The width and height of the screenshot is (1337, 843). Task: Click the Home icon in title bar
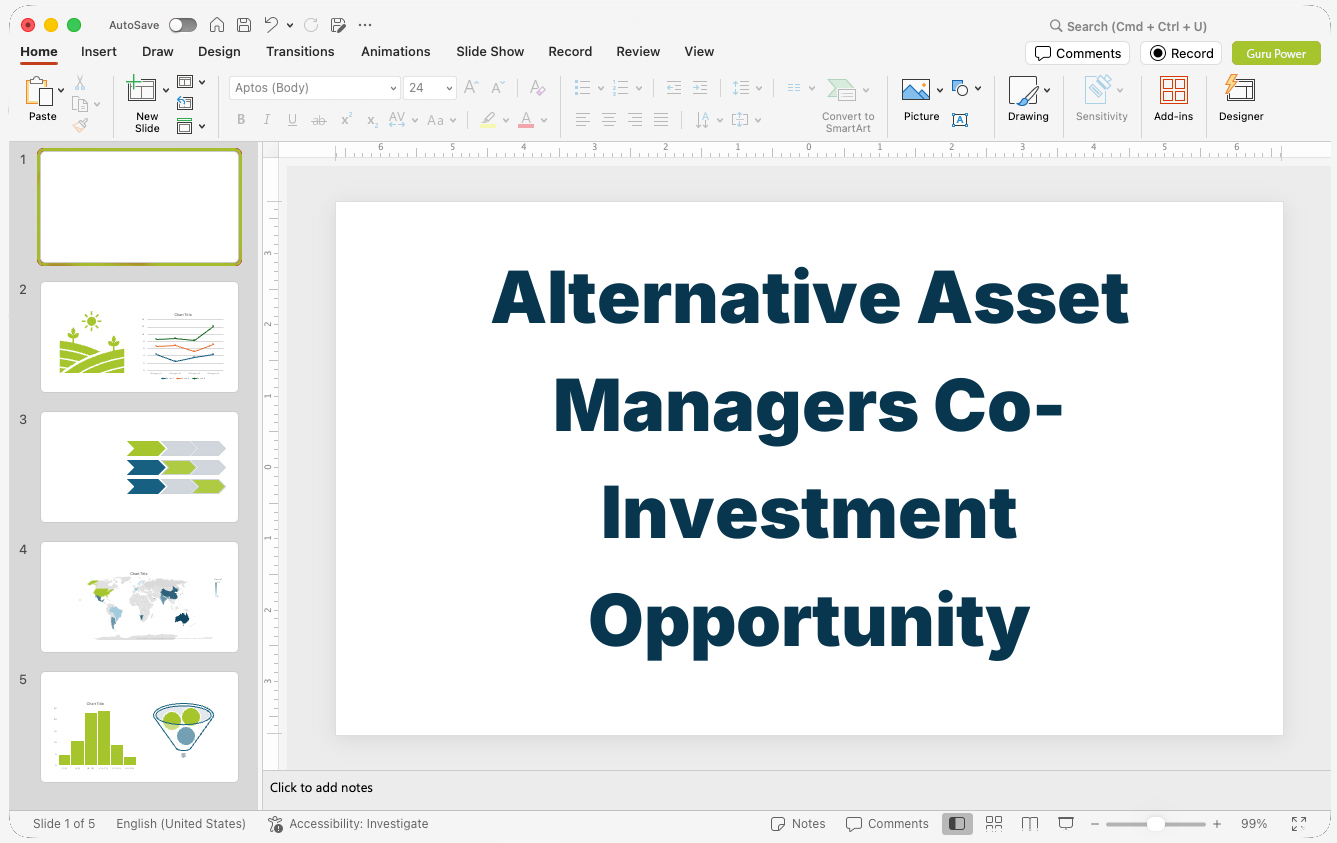point(217,25)
